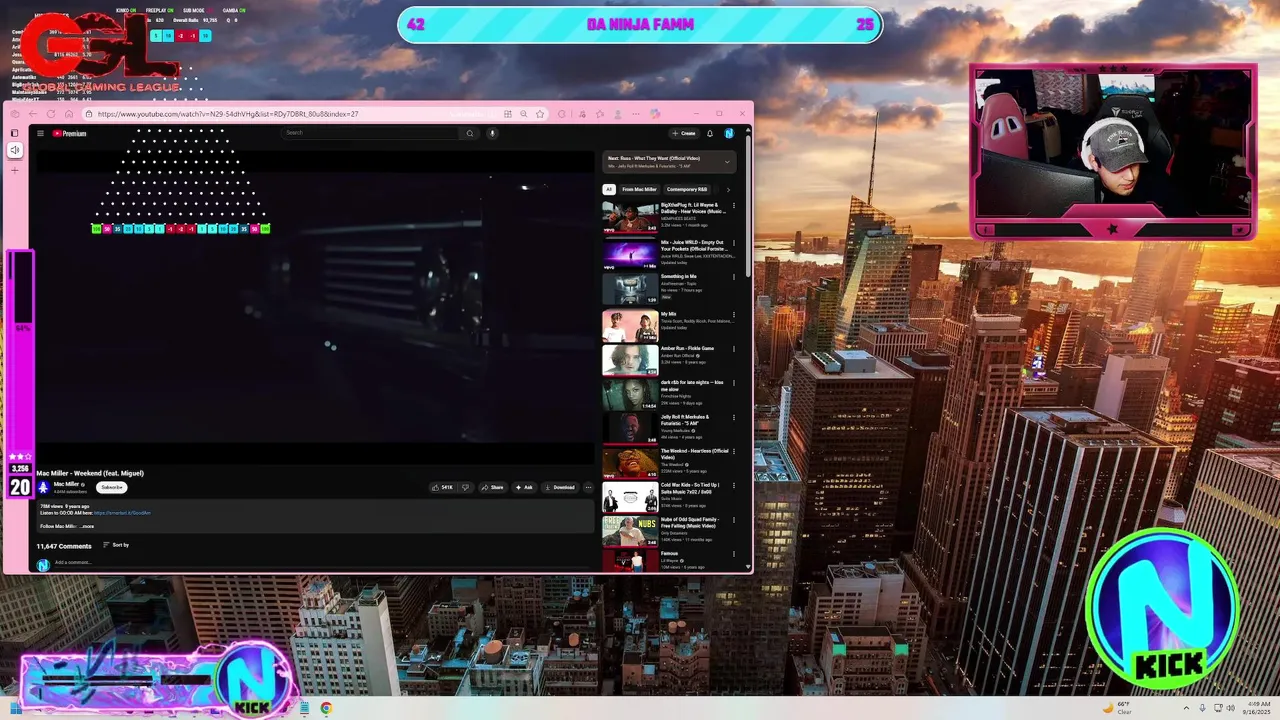The height and width of the screenshot is (720, 1280).
Task: Open Chrome from the taskbar
Action: click(x=326, y=708)
